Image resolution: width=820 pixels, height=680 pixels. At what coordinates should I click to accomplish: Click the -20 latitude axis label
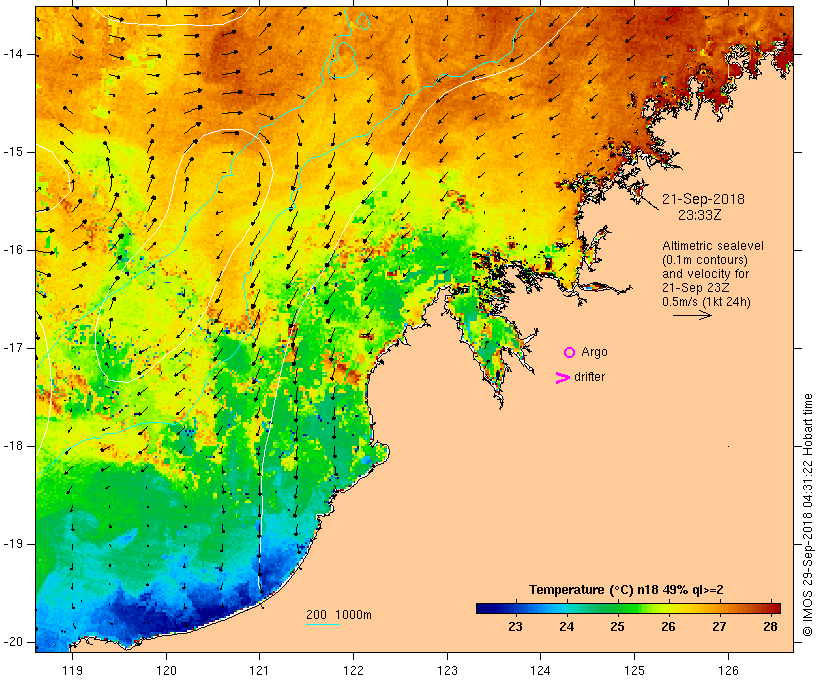point(13,642)
